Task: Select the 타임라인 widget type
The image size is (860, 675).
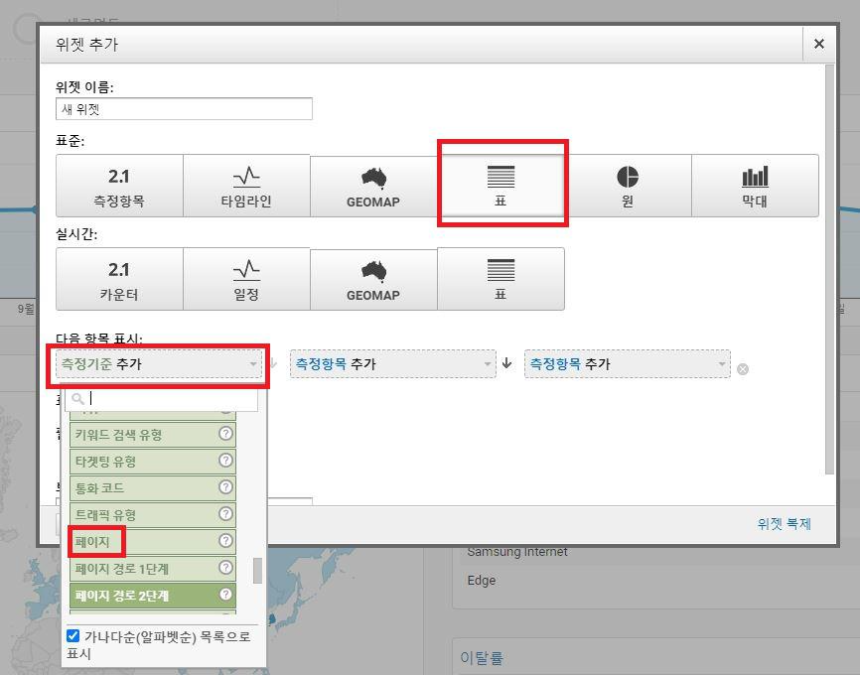Action: tap(245, 185)
